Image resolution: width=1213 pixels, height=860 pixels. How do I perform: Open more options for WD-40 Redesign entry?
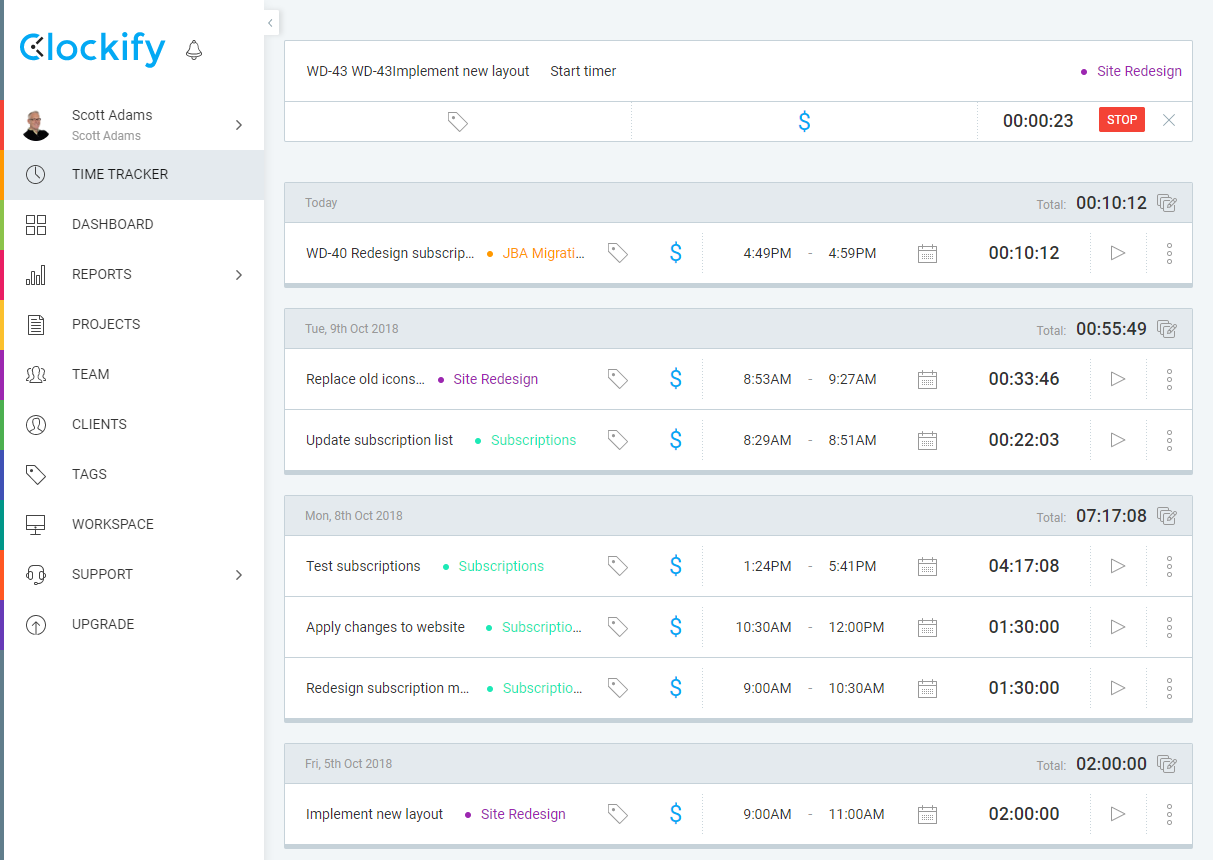point(1169,253)
